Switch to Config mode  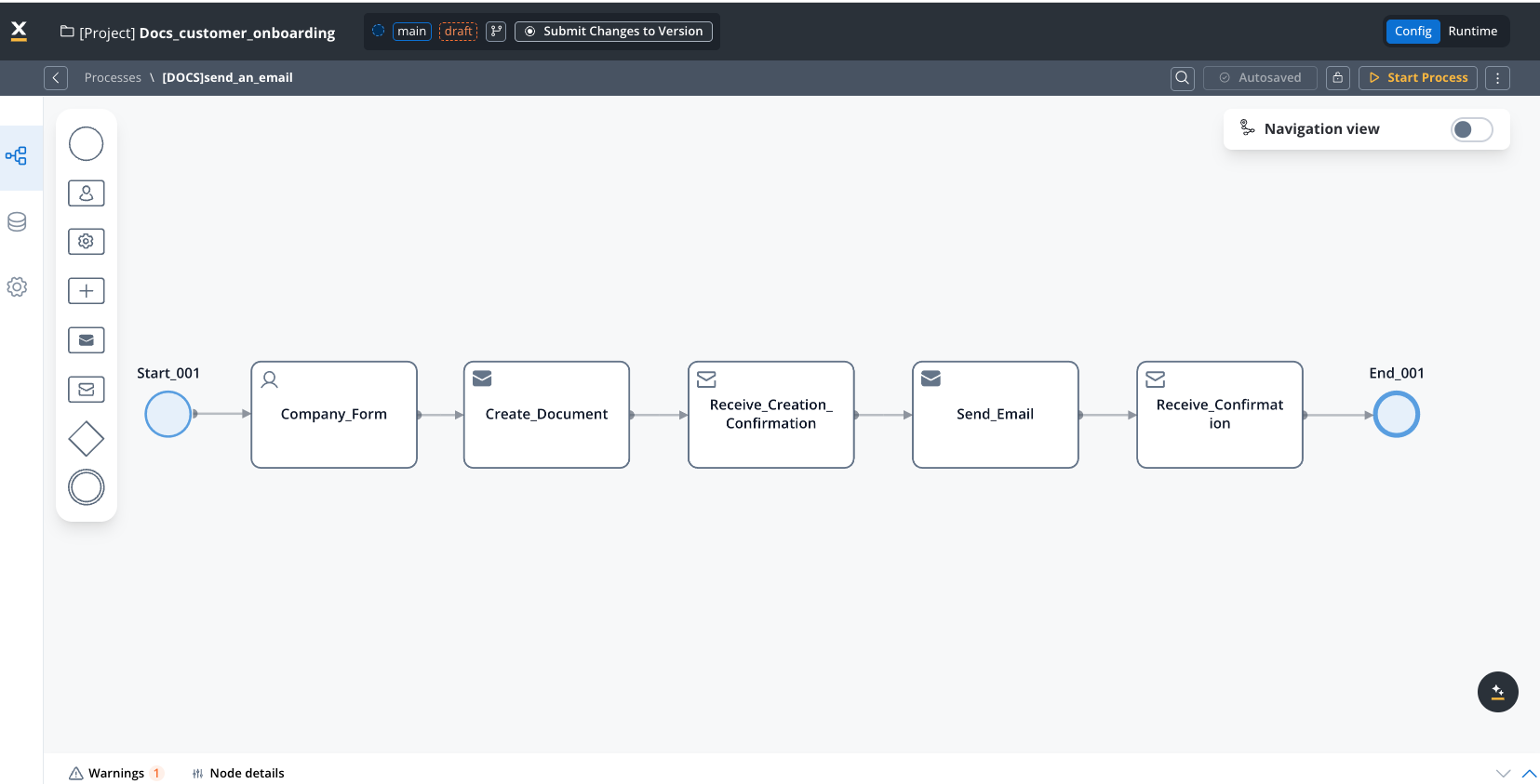point(1413,32)
